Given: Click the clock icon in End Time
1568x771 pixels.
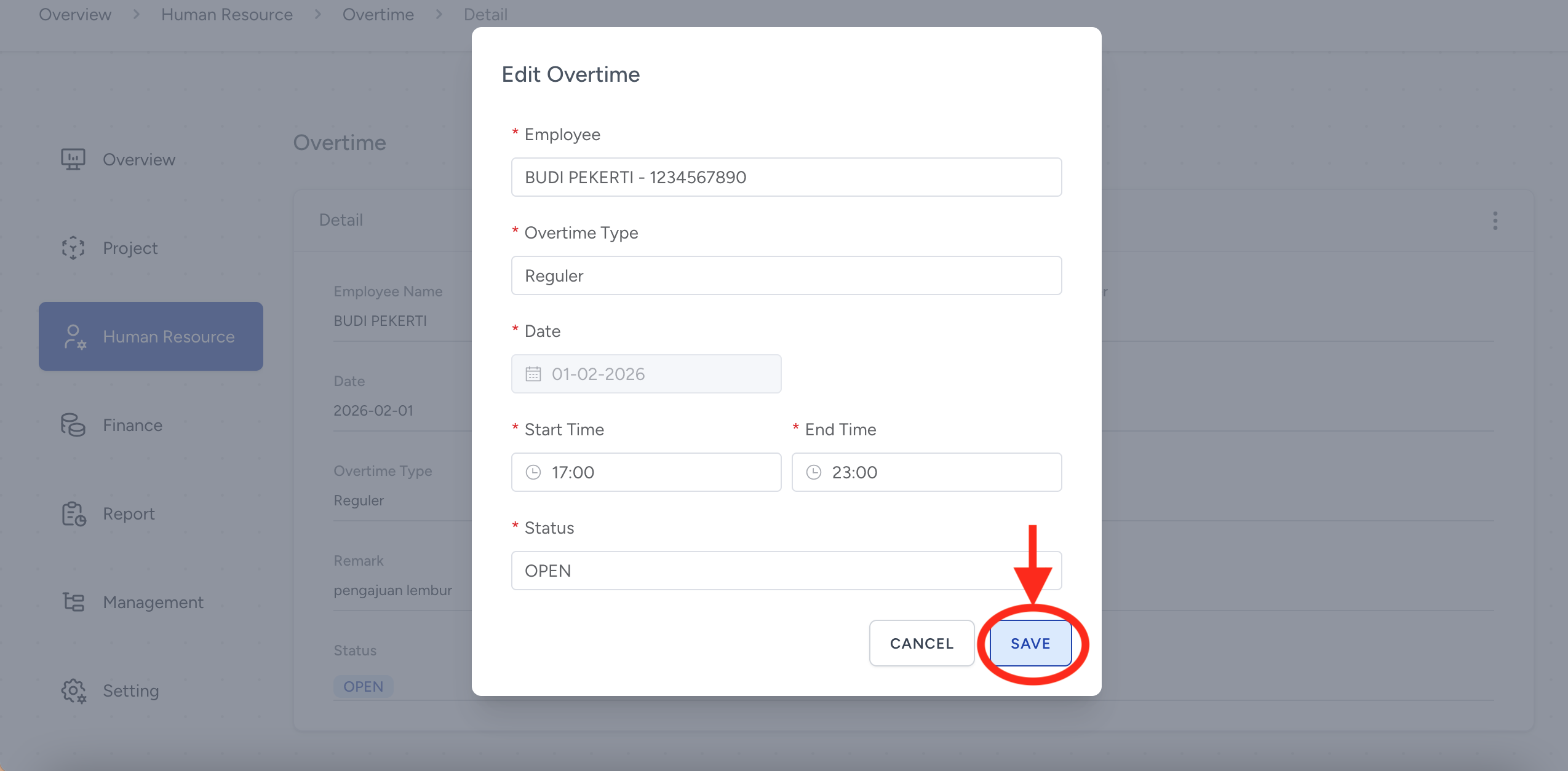Looking at the screenshot, I should [813, 472].
